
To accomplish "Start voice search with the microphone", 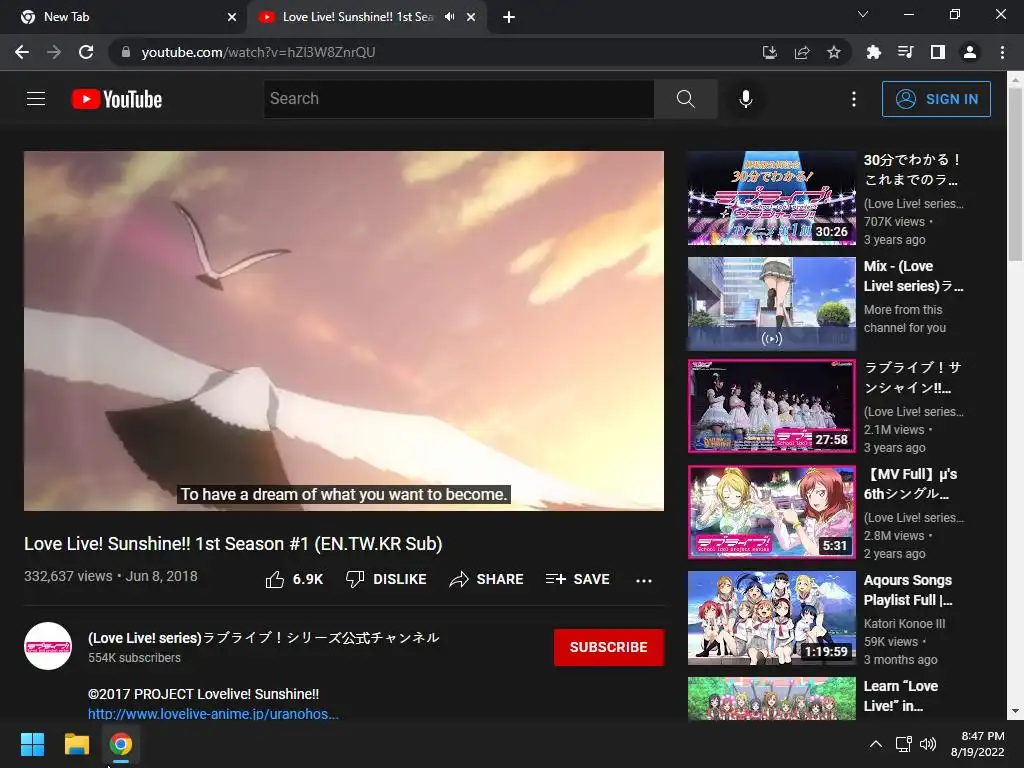I will (x=745, y=99).
